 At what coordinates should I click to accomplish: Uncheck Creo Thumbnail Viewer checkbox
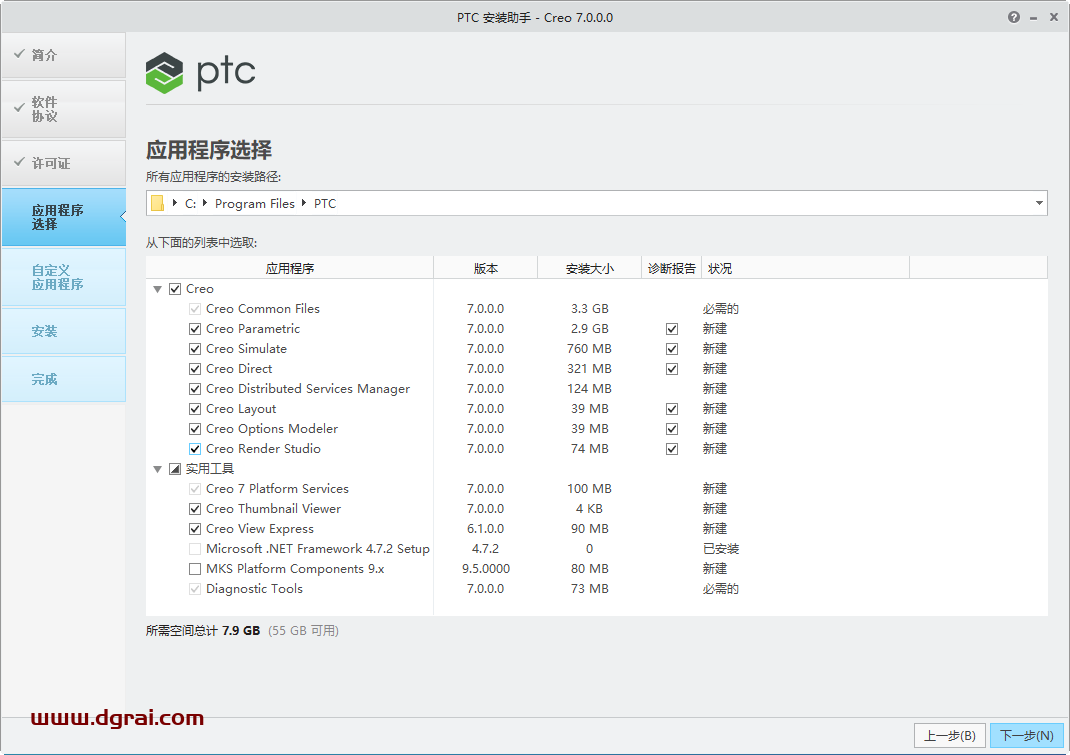[195, 509]
